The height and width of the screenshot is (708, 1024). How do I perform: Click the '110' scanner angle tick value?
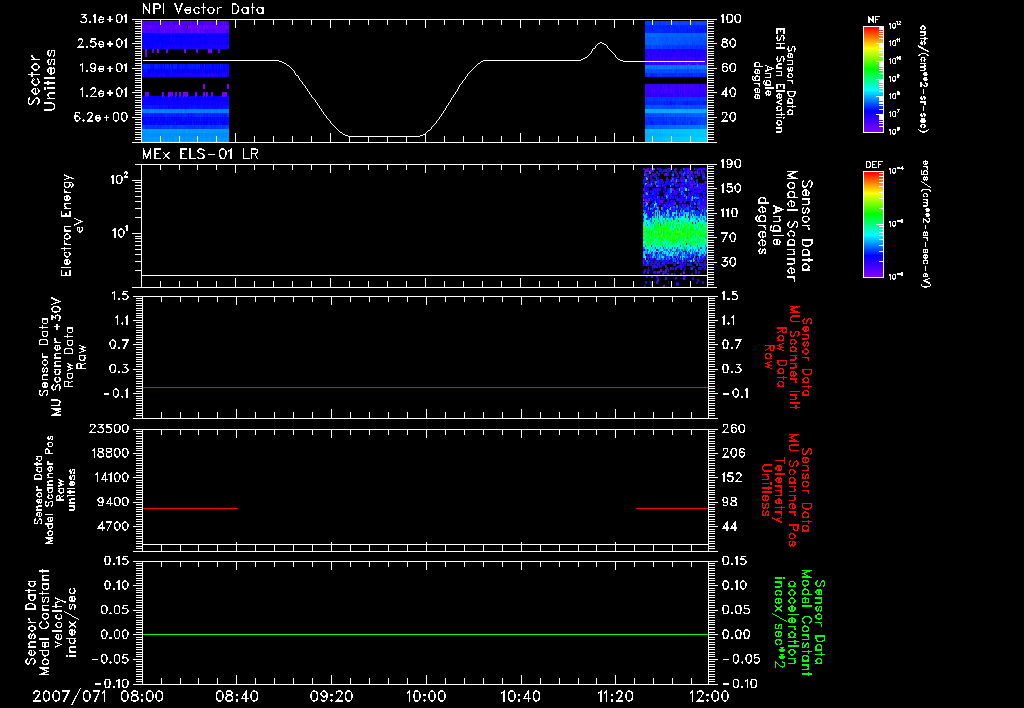pyautogui.click(x=731, y=213)
